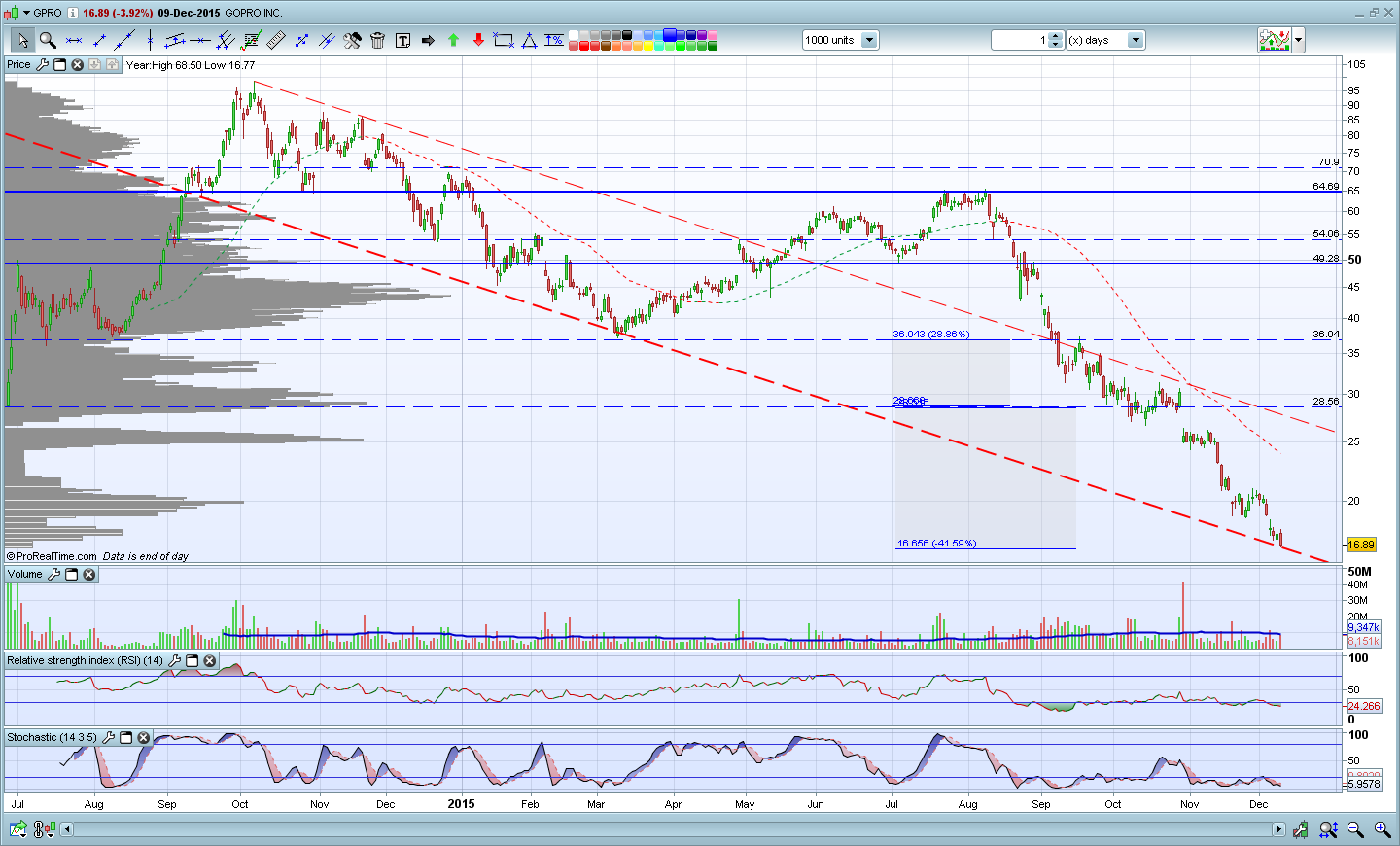
Task: Select the rectangle drawing tool
Action: [504, 40]
